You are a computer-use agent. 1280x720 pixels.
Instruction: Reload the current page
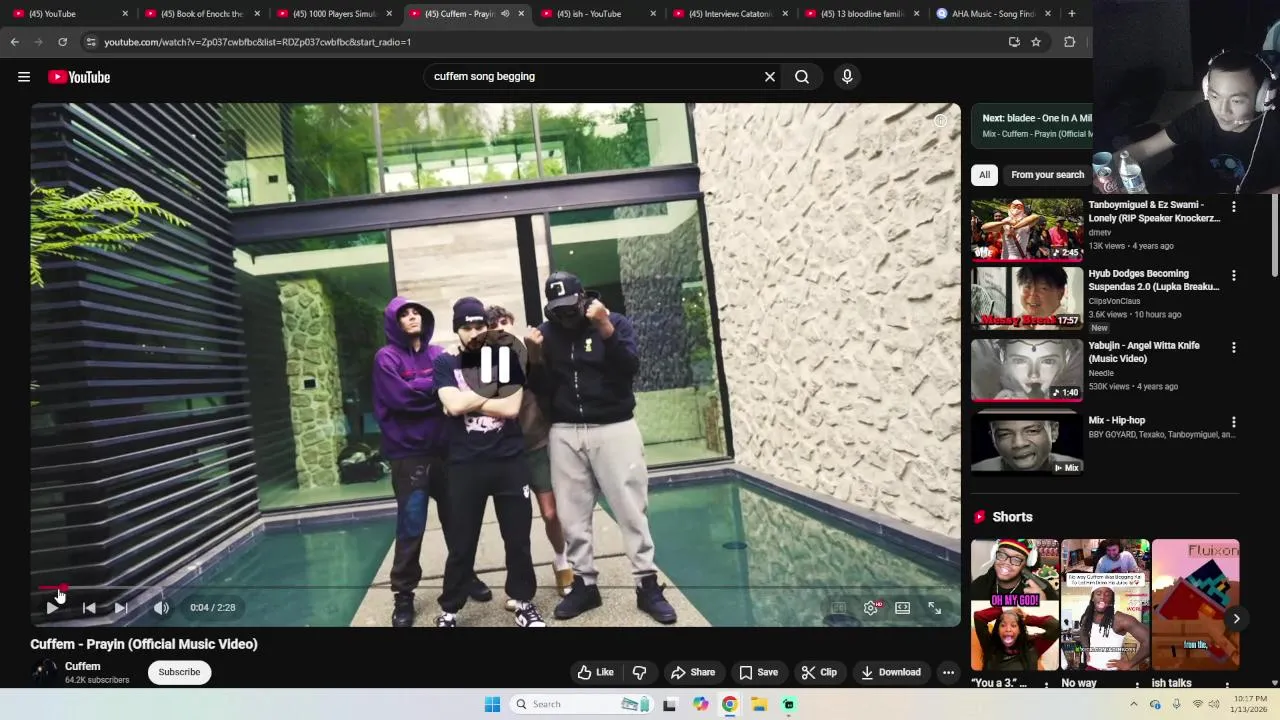(x=62, y=42)
